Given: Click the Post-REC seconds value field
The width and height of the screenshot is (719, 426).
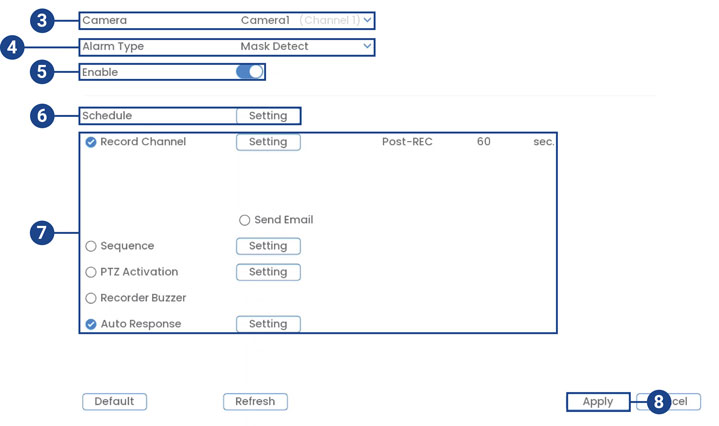Looking at the screenshot, I should 484,142.
